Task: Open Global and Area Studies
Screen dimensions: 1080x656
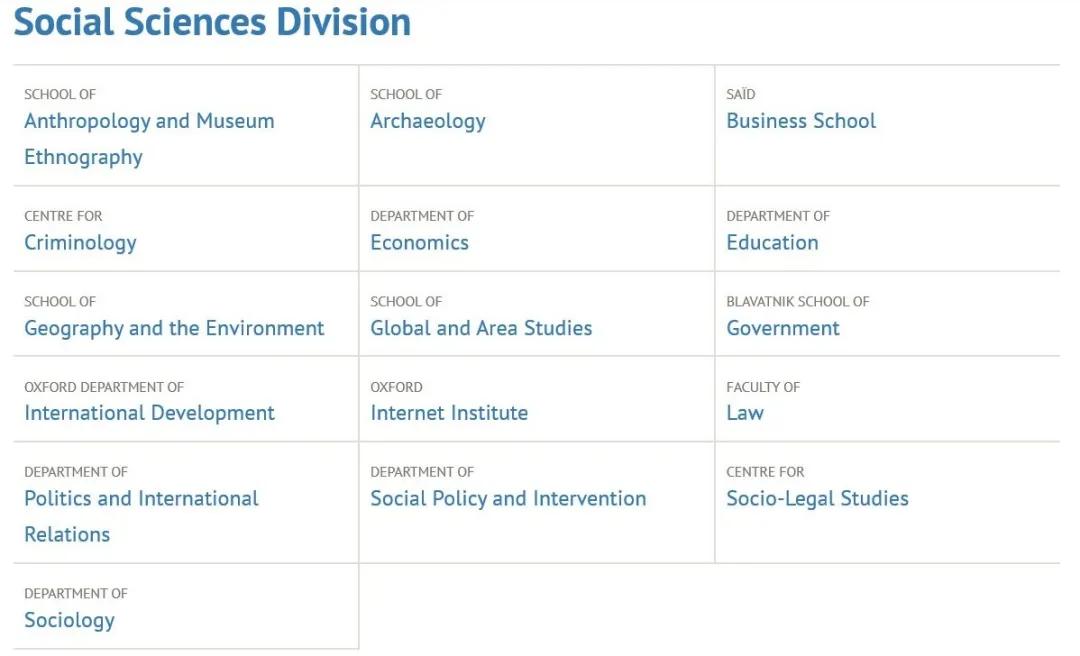Action: click(x=481, y=329)
